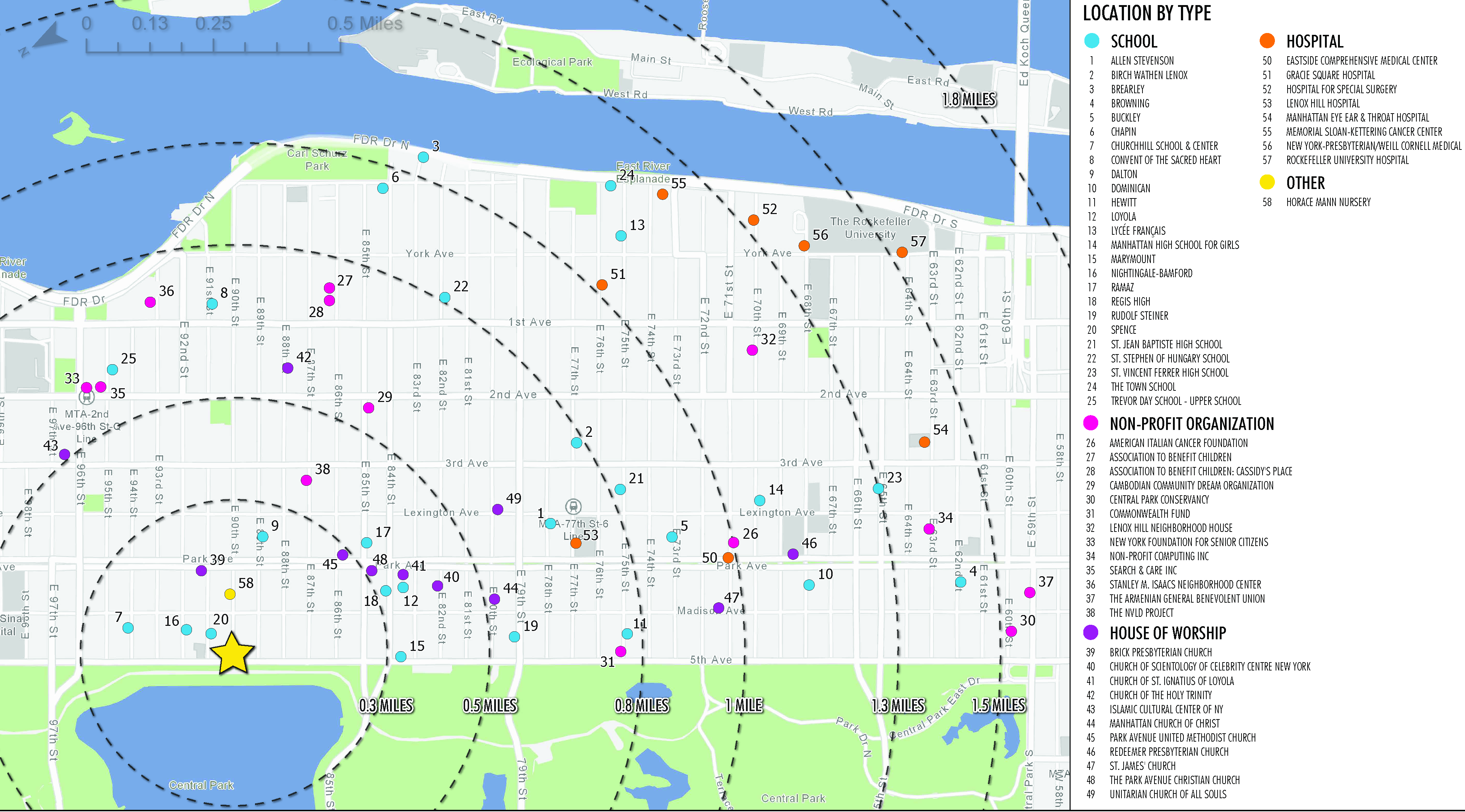Image resolution: width=1465 pixels, height=812 pixels.
Task: Click the 1.8 MILES radius label
Action: pos(969,99)
